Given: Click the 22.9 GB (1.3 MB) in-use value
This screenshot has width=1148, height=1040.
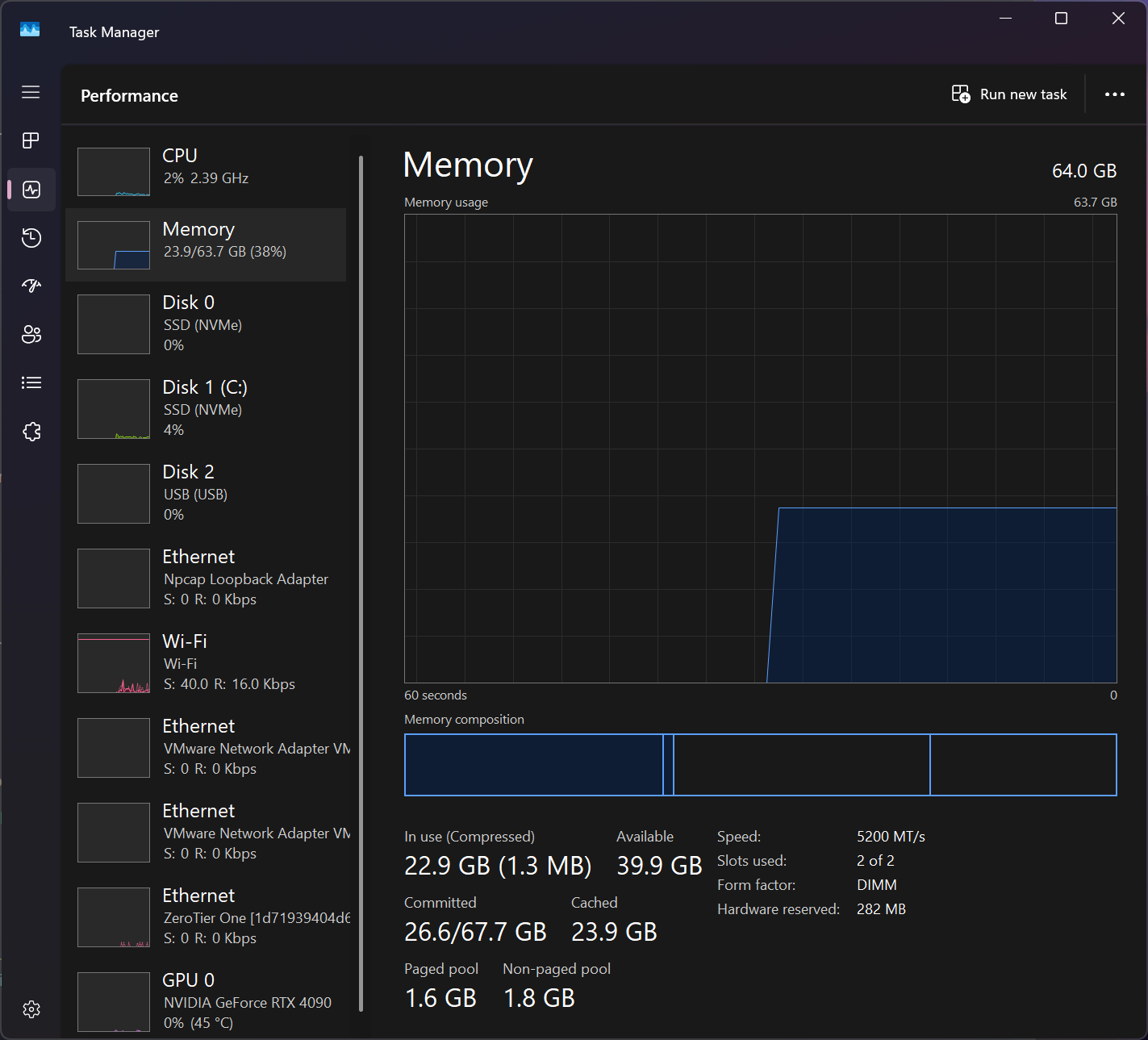Looking at the screenshot, I should (498, 866).
